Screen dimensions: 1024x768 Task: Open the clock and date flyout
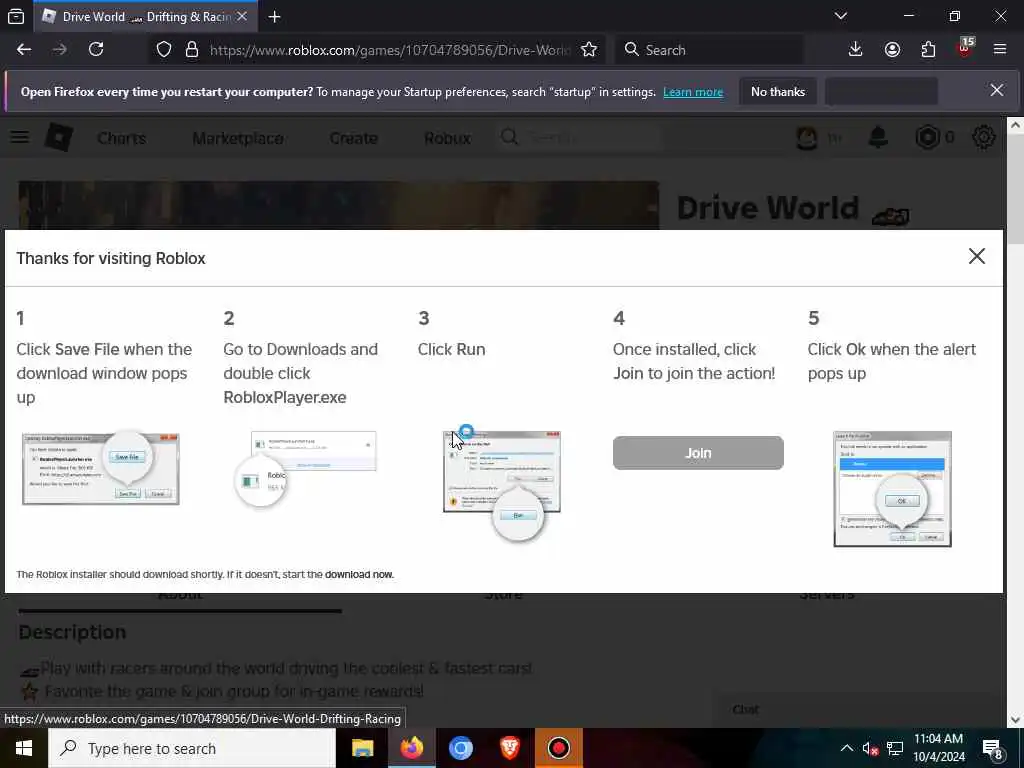(x=938, y=748)
